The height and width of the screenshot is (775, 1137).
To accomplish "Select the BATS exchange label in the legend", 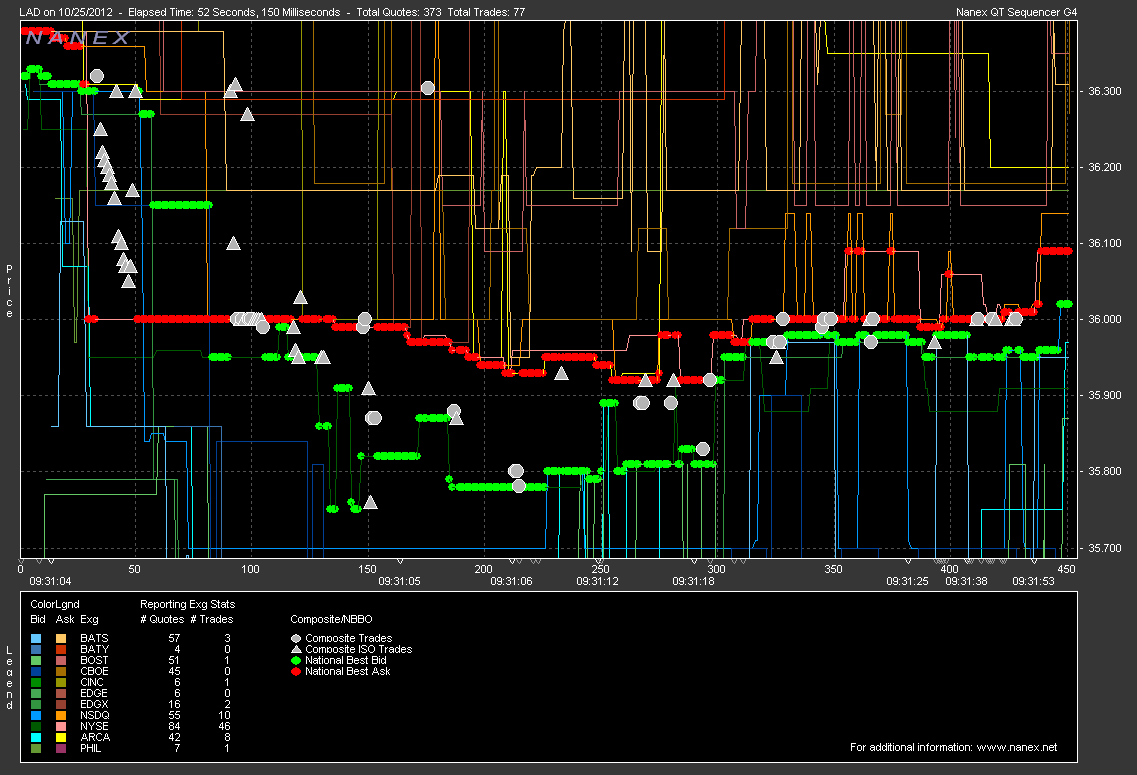I will [94, 639].
